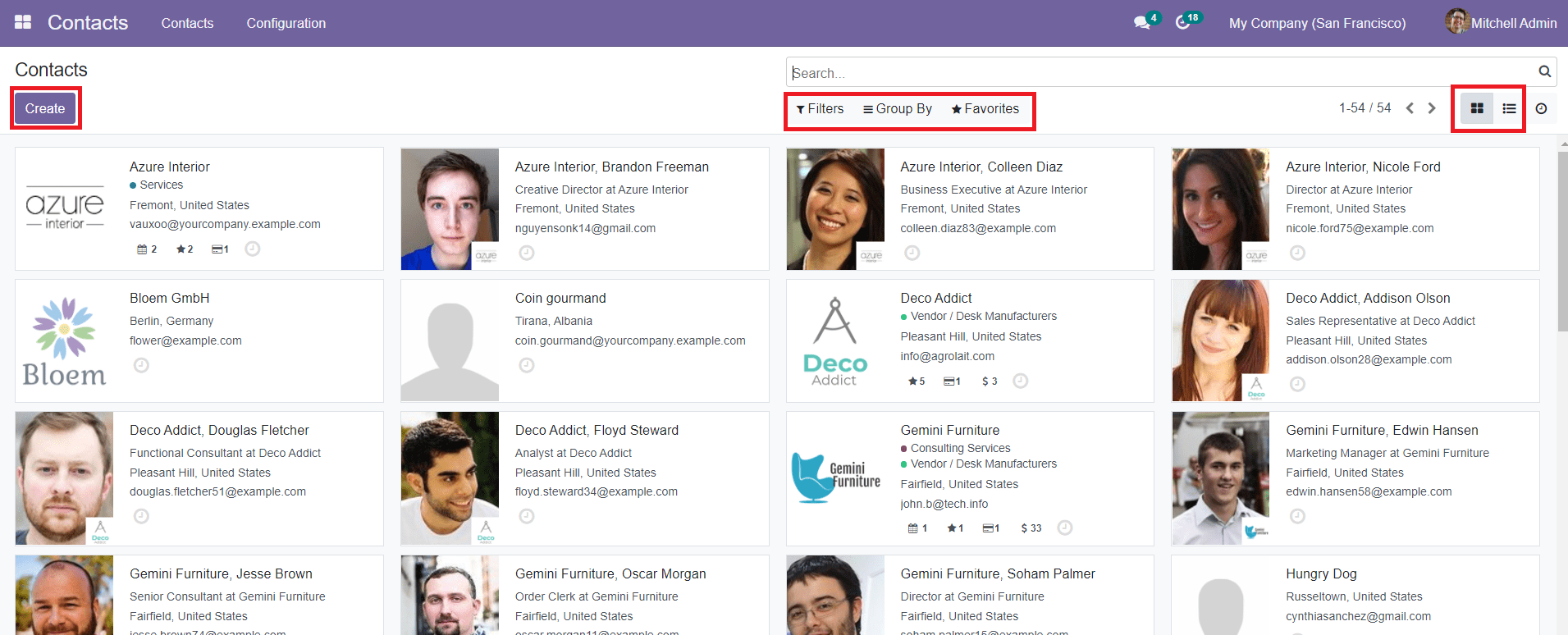Open My Company (San Francisco) switcher
This screenshot has width=1568, height=635.
point(1317,23)
